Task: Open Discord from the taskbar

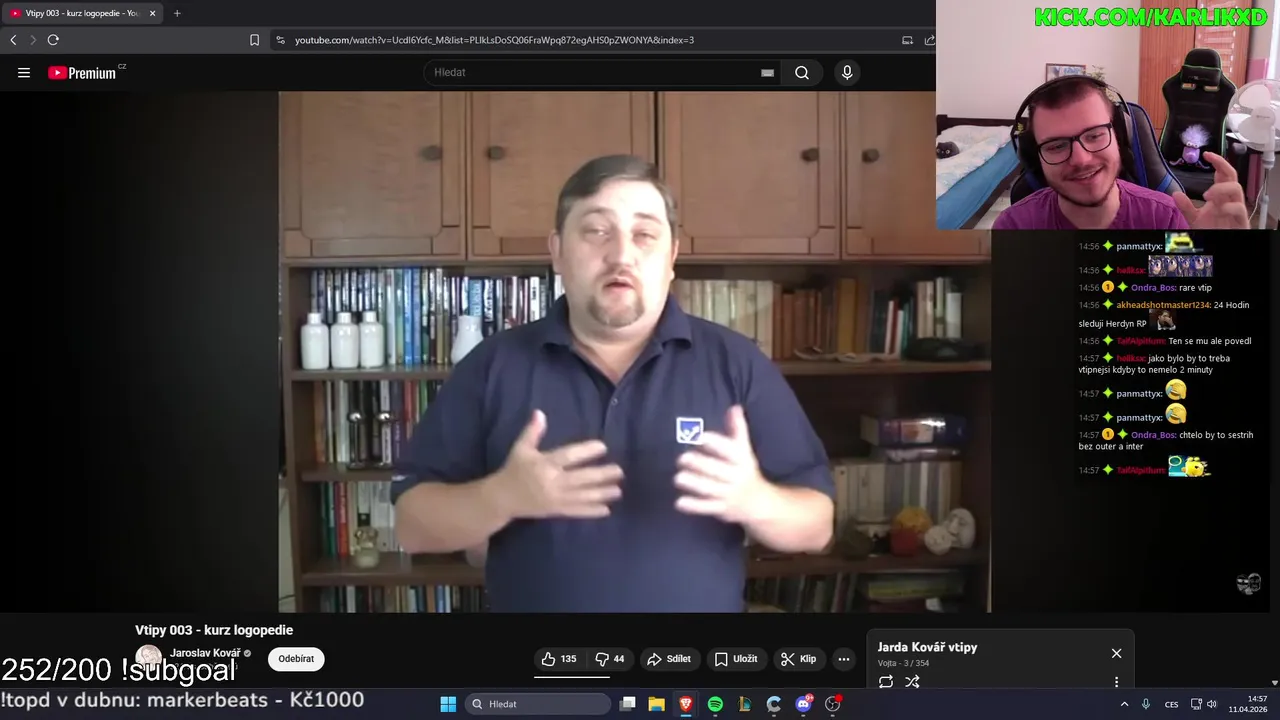Action: tap(803, 704)
